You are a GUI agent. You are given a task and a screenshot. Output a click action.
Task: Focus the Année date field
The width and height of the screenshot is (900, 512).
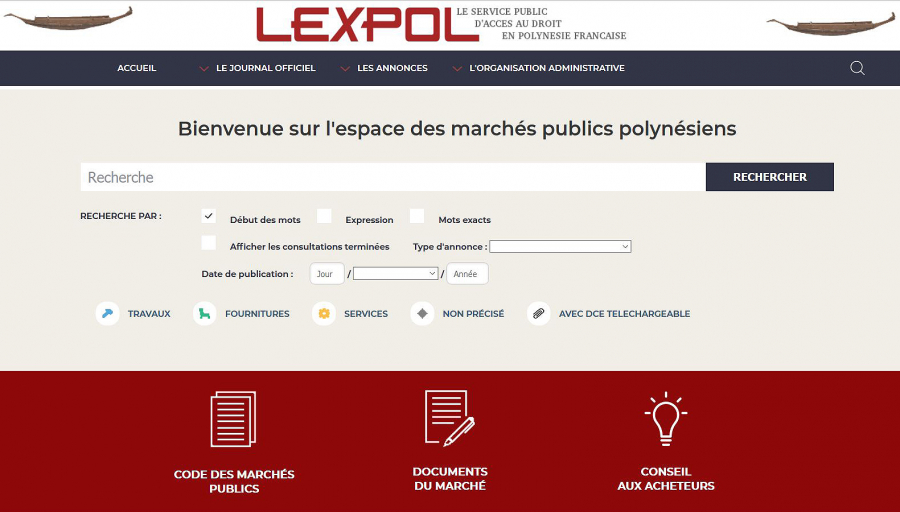point(467,274)
